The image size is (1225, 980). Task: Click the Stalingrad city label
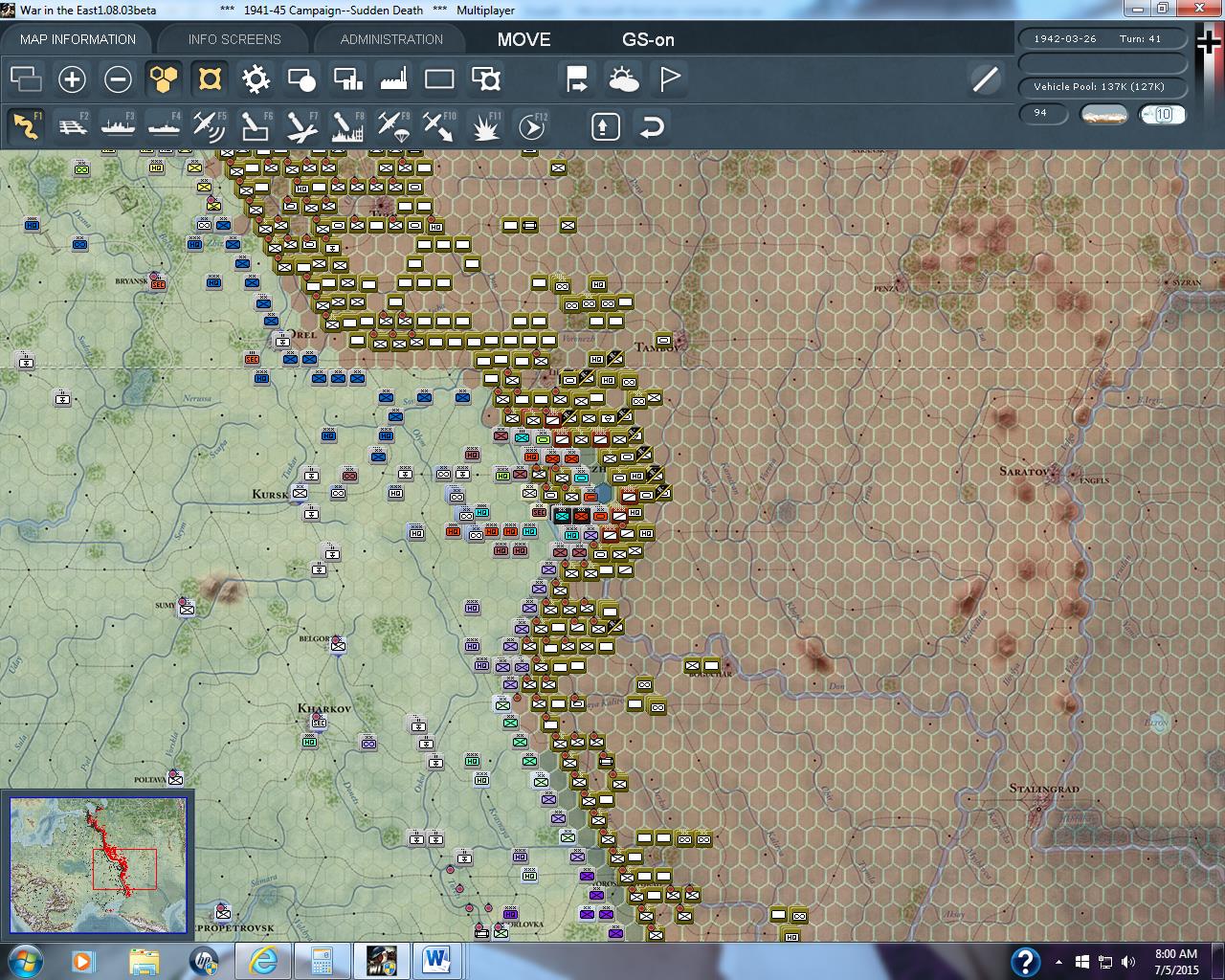click(x=1044, y=790)
